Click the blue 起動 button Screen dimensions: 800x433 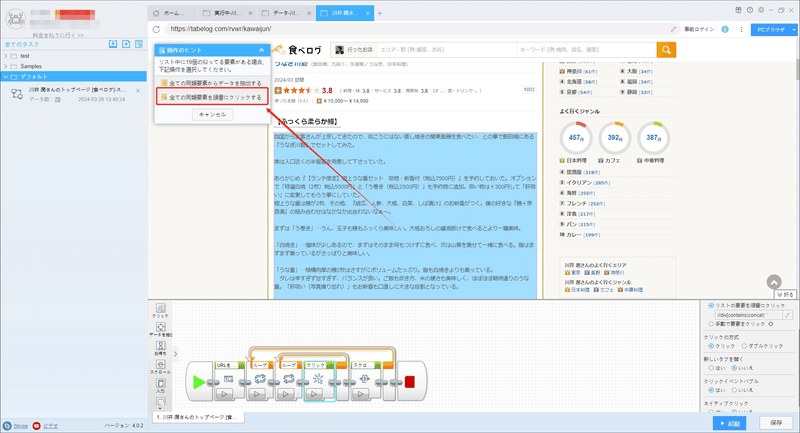click(x=730, y=423)
